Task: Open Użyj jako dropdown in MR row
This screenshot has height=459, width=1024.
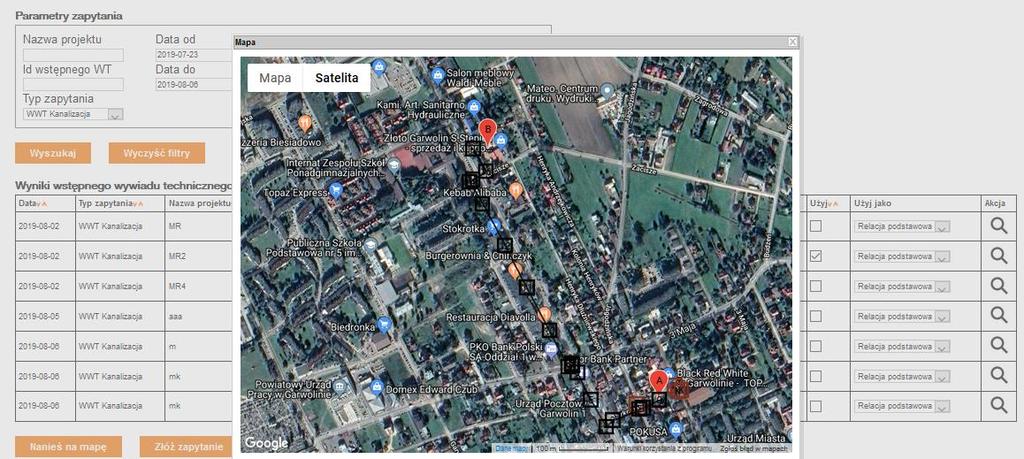Action: point(902,227)
